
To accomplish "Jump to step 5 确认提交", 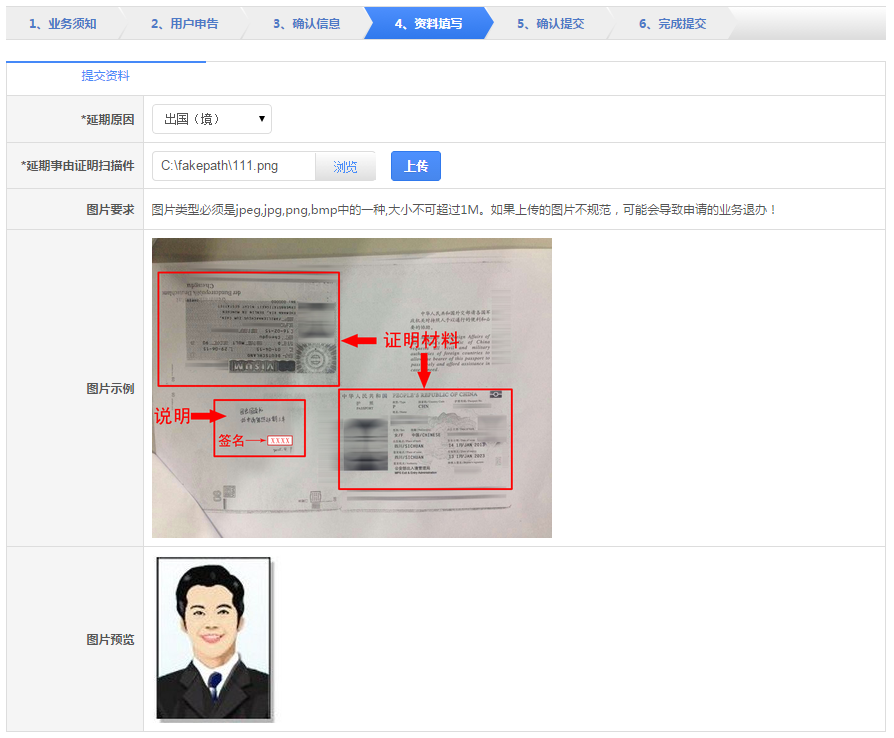I will pos(550,23).
